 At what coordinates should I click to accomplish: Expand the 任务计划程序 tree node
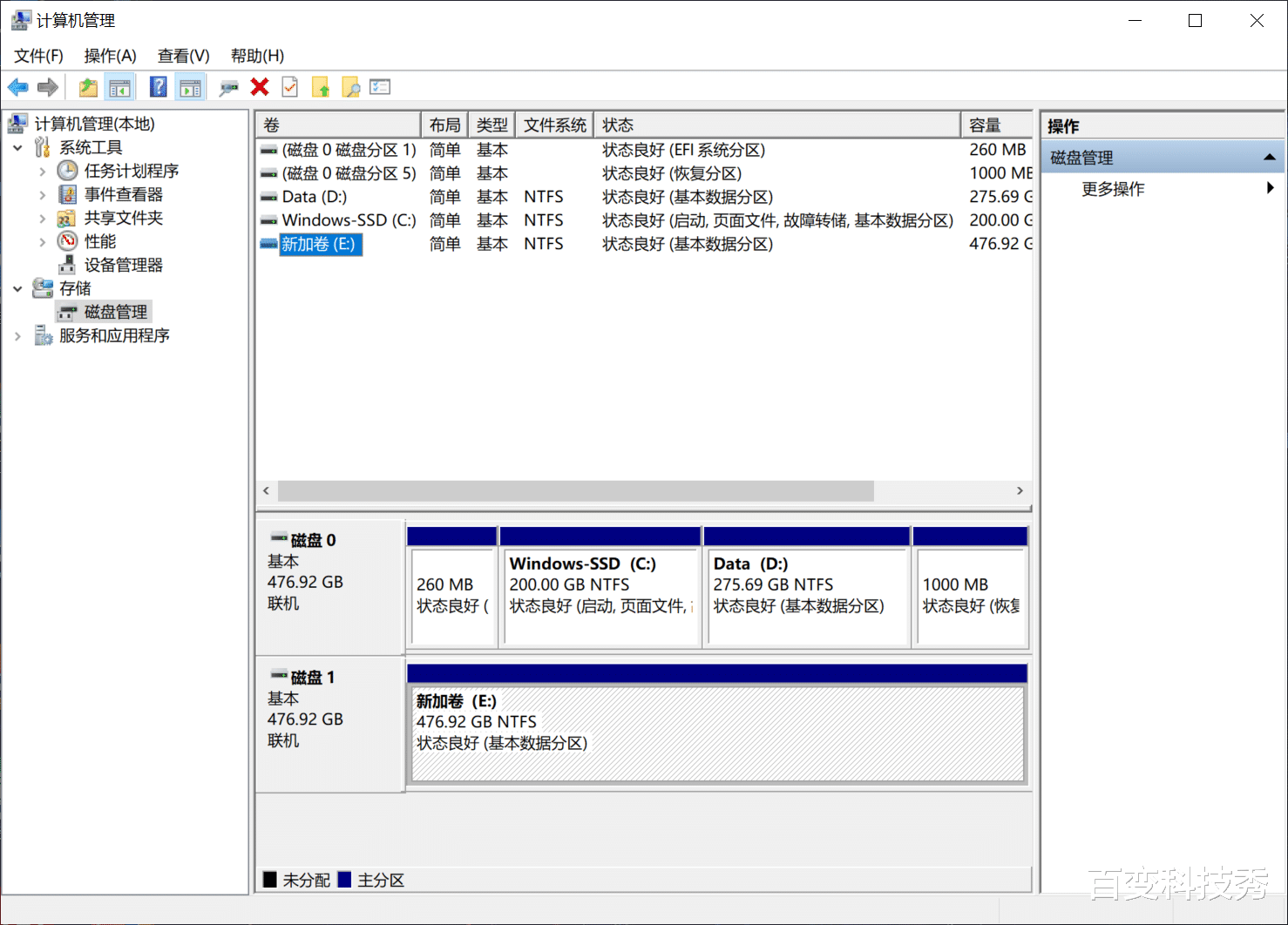[41, 171]
